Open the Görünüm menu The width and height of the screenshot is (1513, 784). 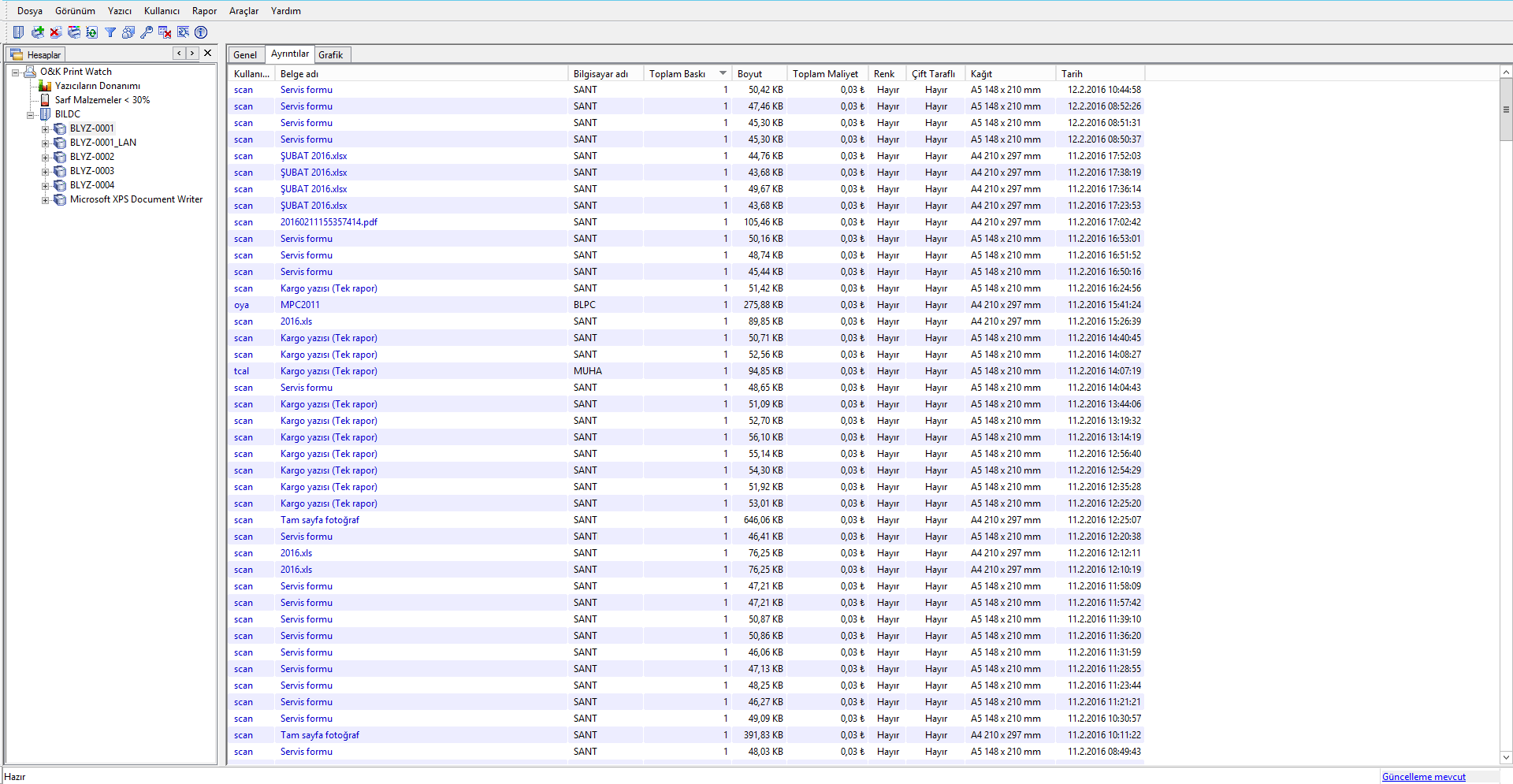tap(75, 11)
